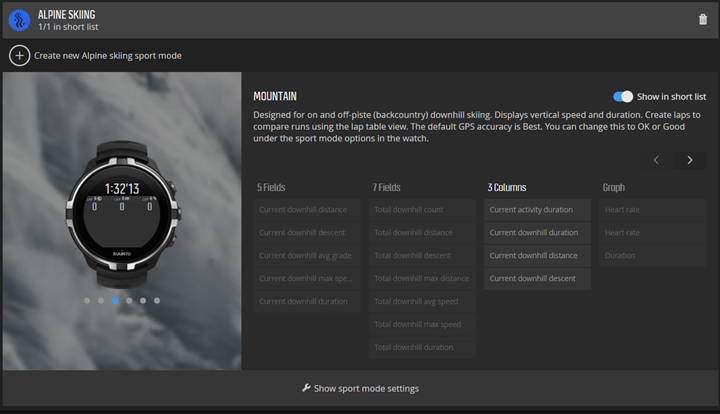Viewport: 720px width, 414px height.
Task: Click the plus circle to create a sport mode
Action: 19,56
